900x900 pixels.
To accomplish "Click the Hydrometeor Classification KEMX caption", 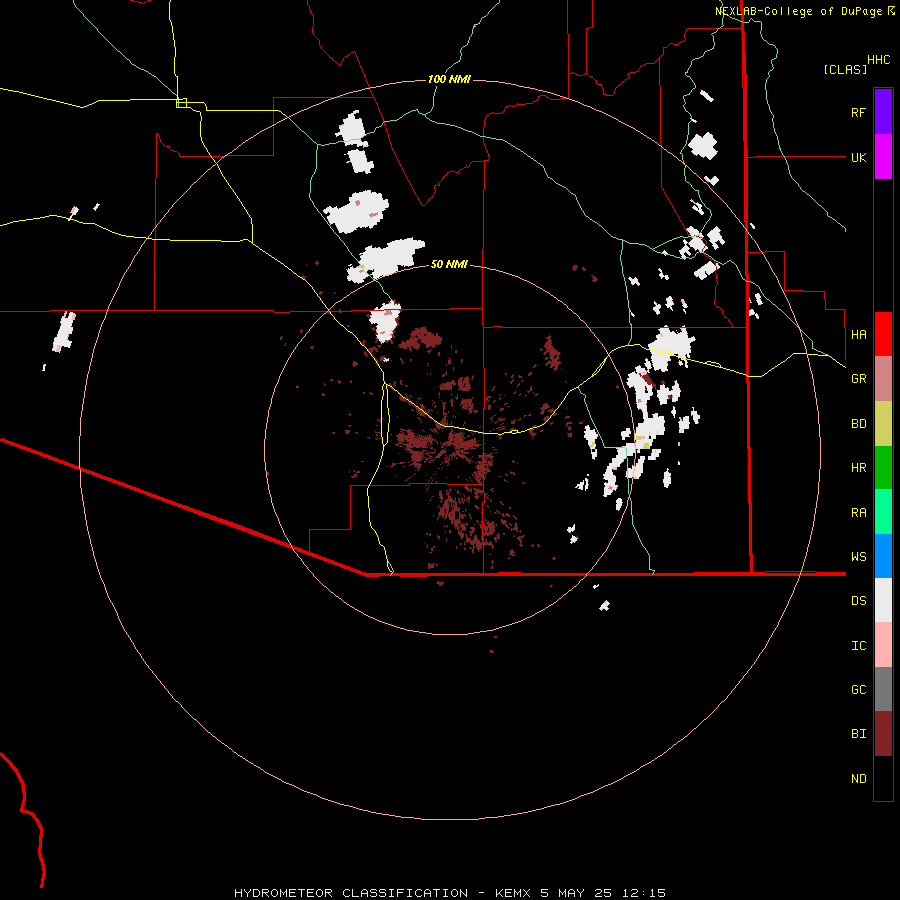I will (x=450, y=893).
